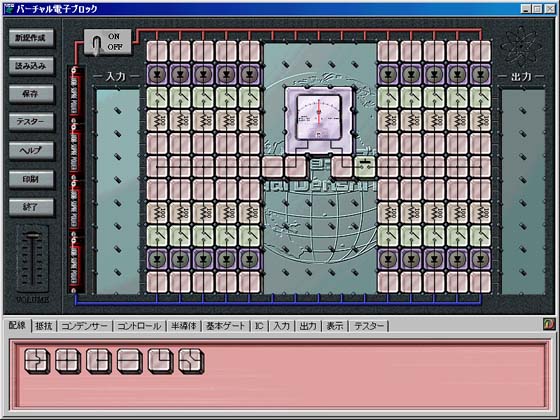Click the 新規作成 button
The height and width of the screenshot is (420, 560).
pos(31,38)
